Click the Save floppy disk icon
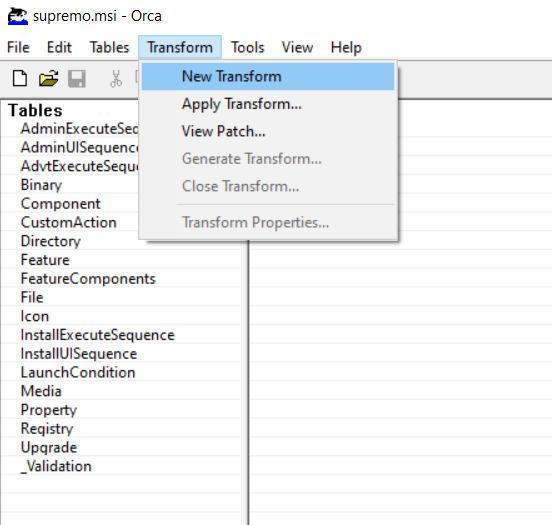Image resolution: width=552 pixels, height=525 pixels. (x=77, y=78)
